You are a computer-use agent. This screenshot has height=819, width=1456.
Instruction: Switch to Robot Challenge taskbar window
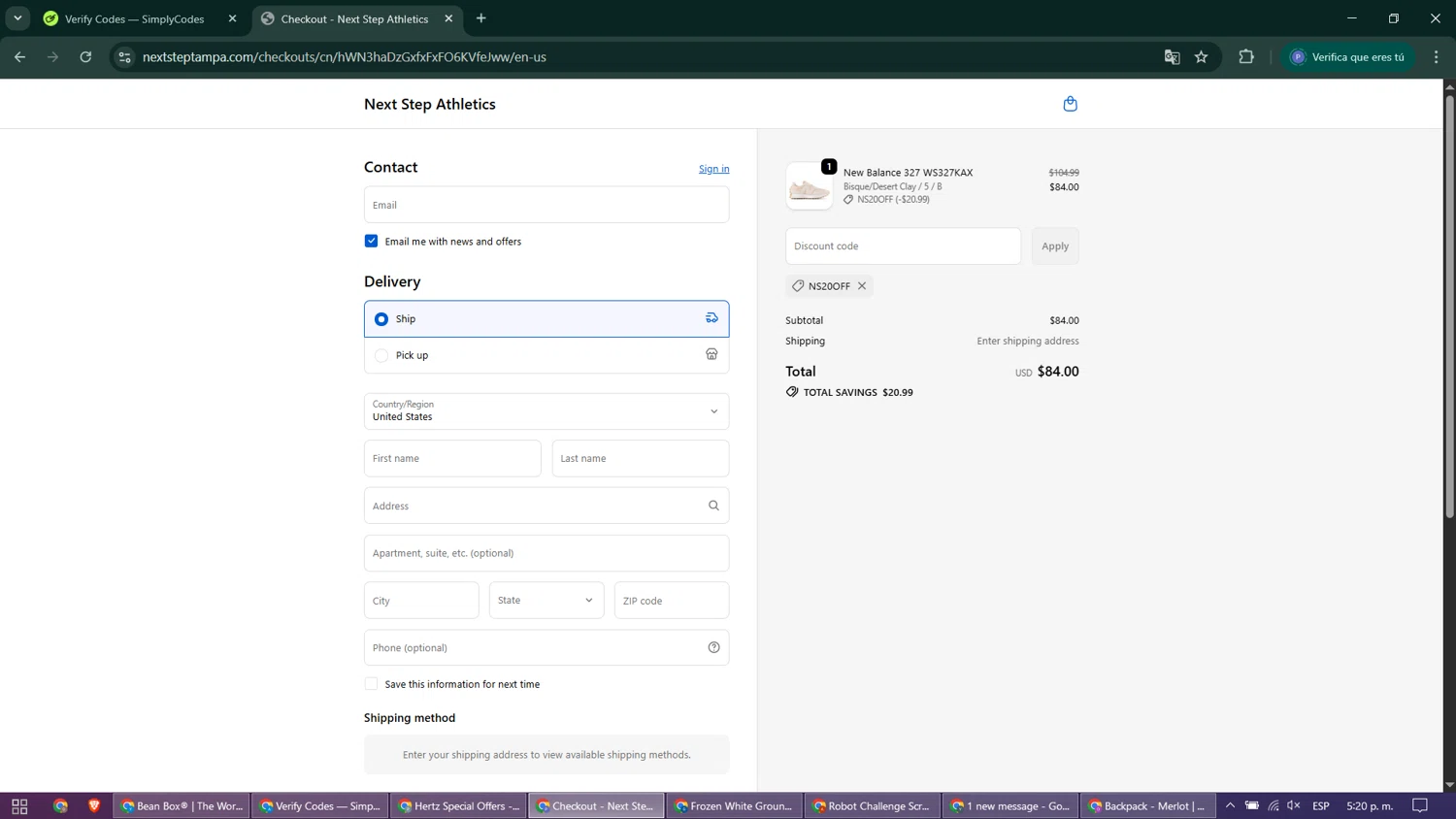pyautogui.click(x=872, y=806)
